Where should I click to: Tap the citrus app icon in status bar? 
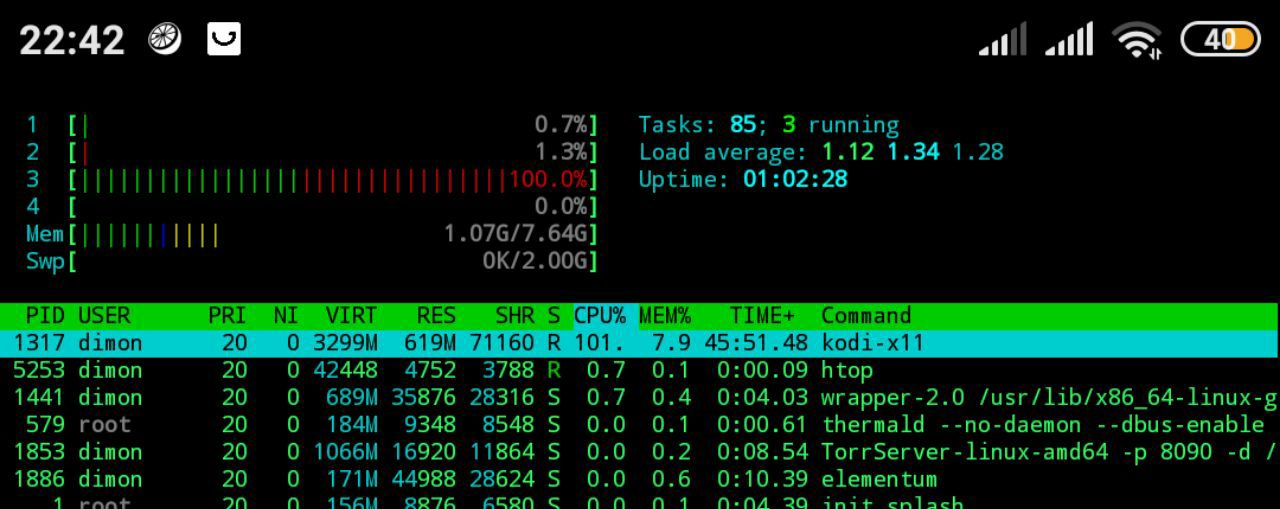164,39
